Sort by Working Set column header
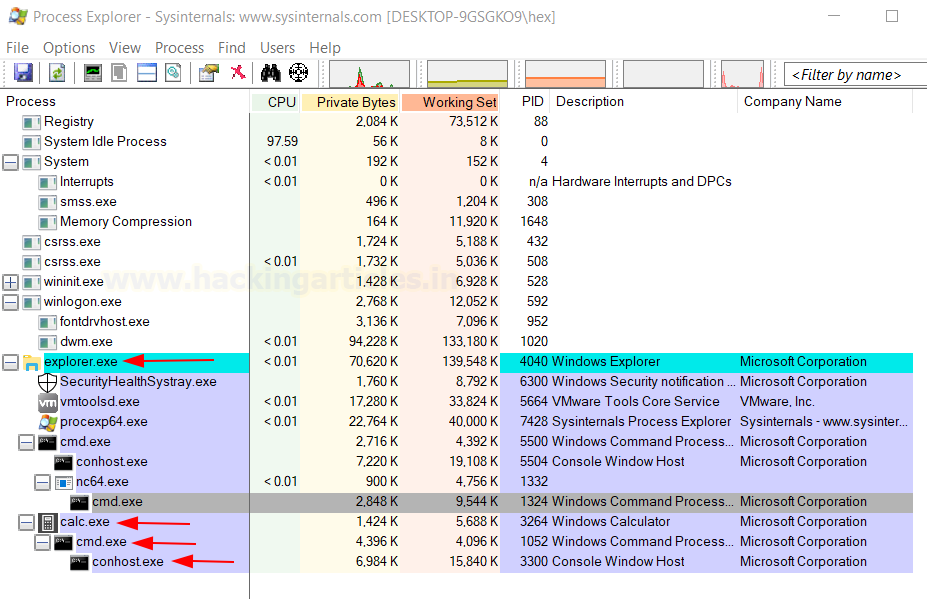 pos(450,102)
